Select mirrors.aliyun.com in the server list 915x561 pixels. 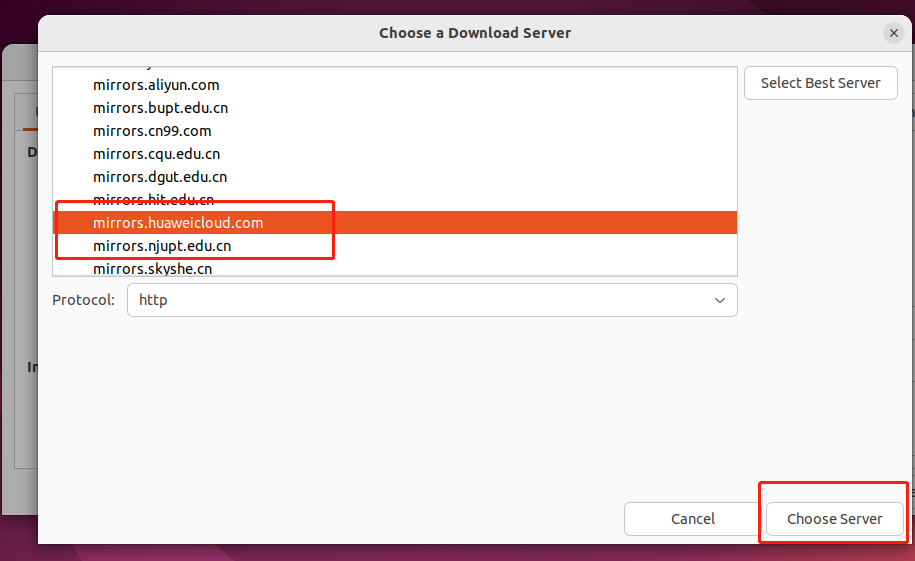[156, 85]
